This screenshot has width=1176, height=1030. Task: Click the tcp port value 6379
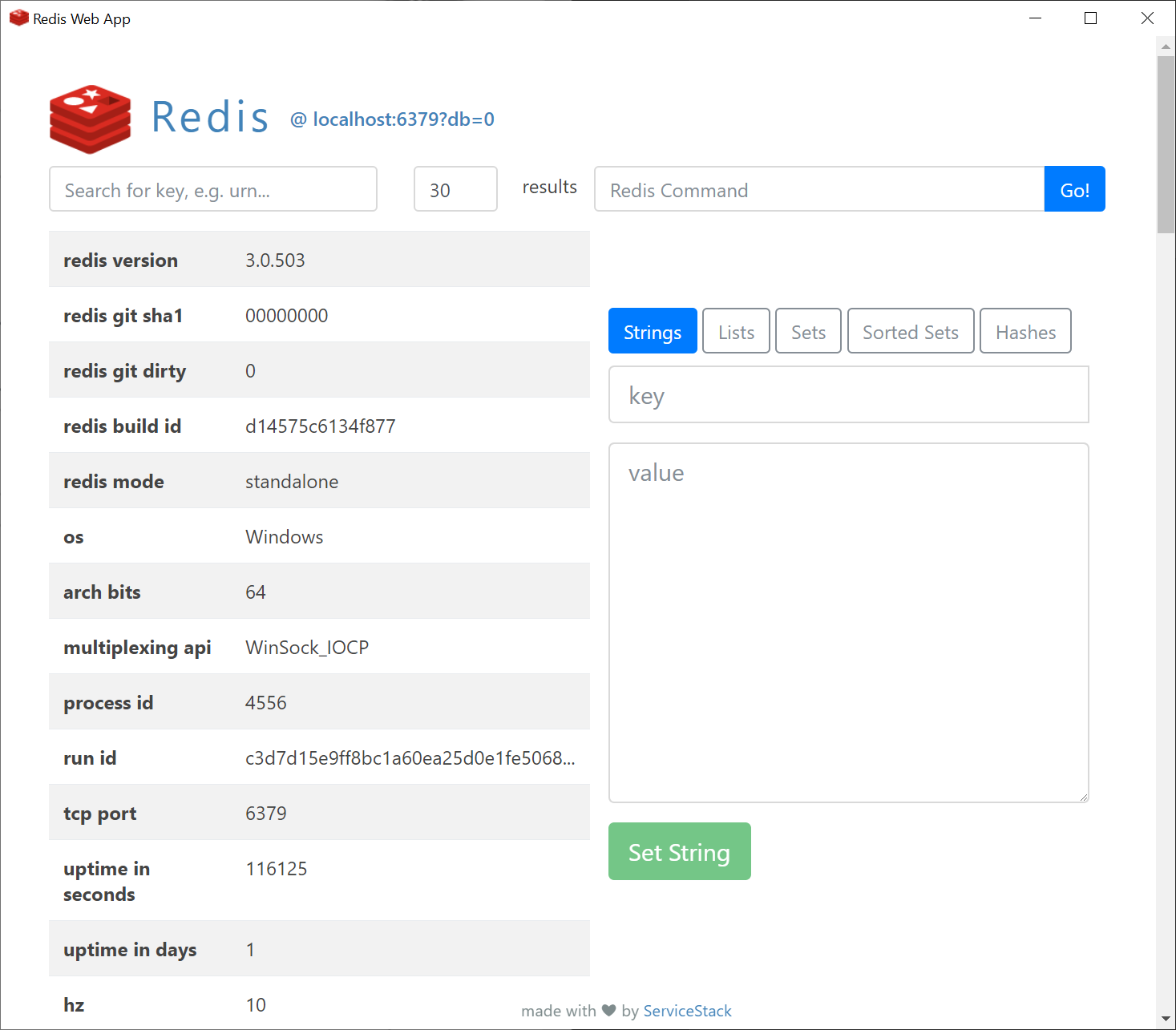click(x=265, y=814)
